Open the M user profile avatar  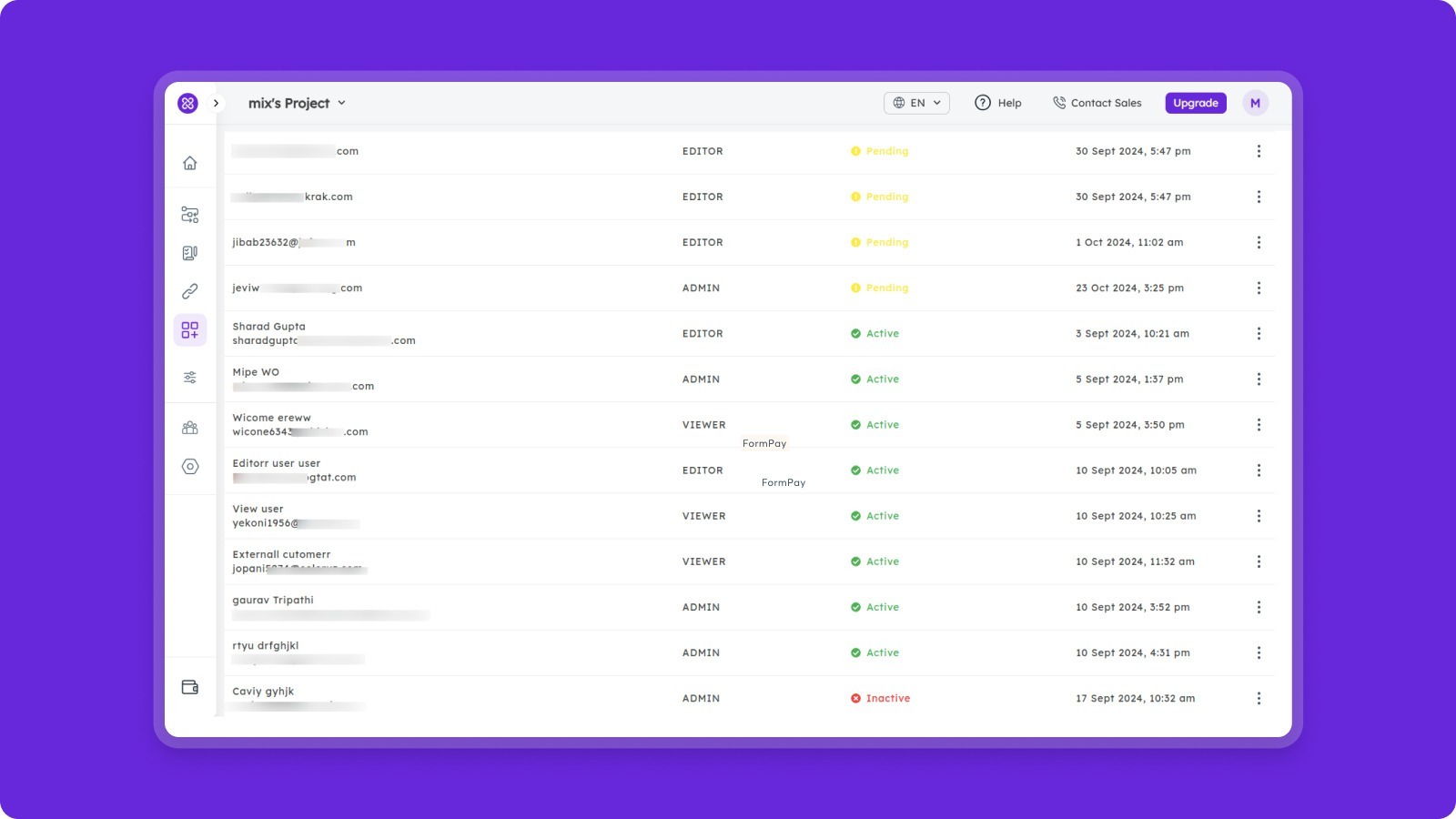pyautogui.click(x=1255, y=103)
